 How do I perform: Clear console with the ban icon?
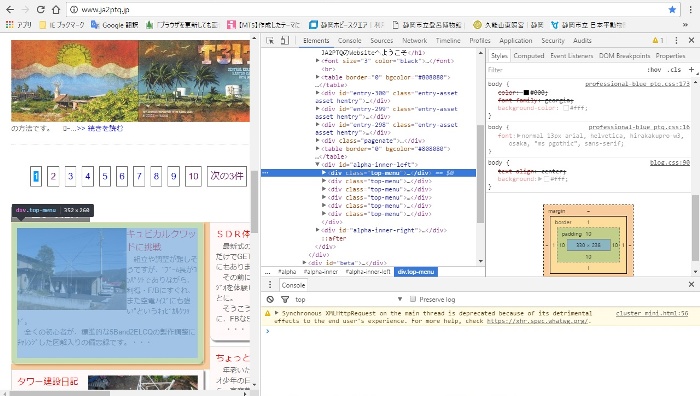pos(270,300)
